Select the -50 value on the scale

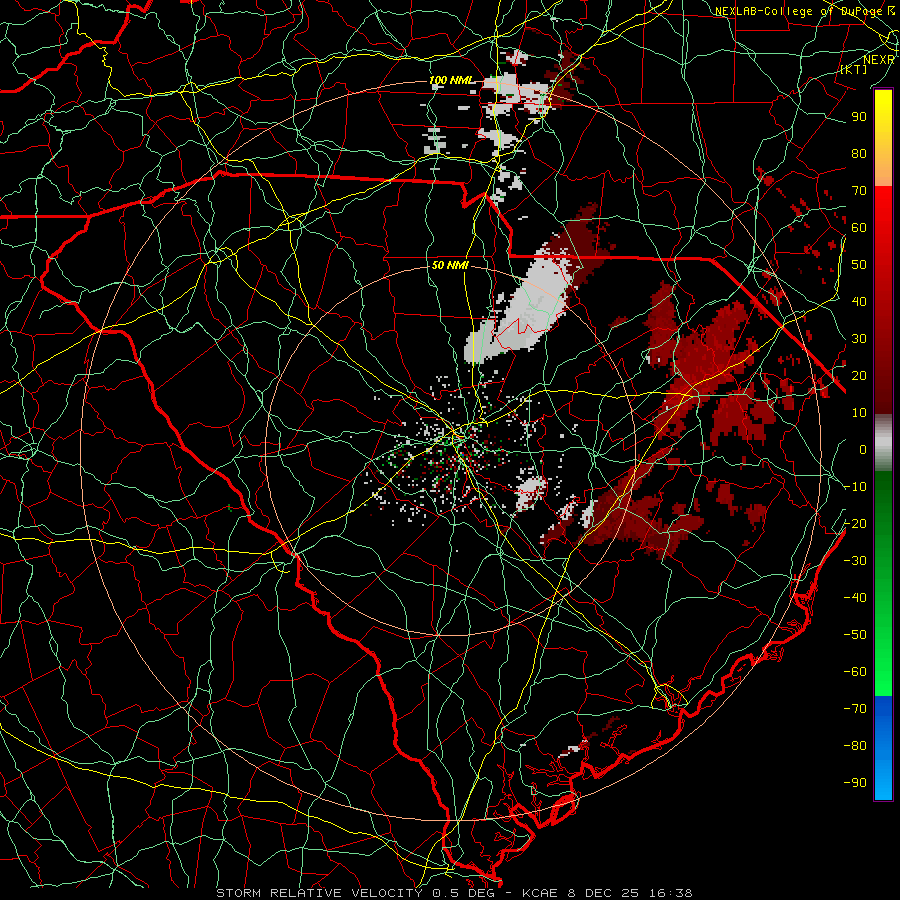[855, 635]
